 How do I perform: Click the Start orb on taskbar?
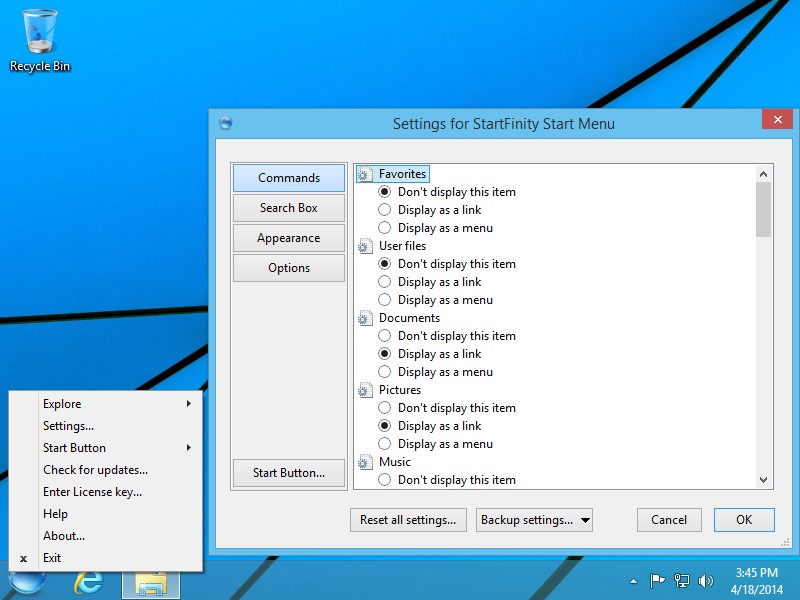coord(27,583)
